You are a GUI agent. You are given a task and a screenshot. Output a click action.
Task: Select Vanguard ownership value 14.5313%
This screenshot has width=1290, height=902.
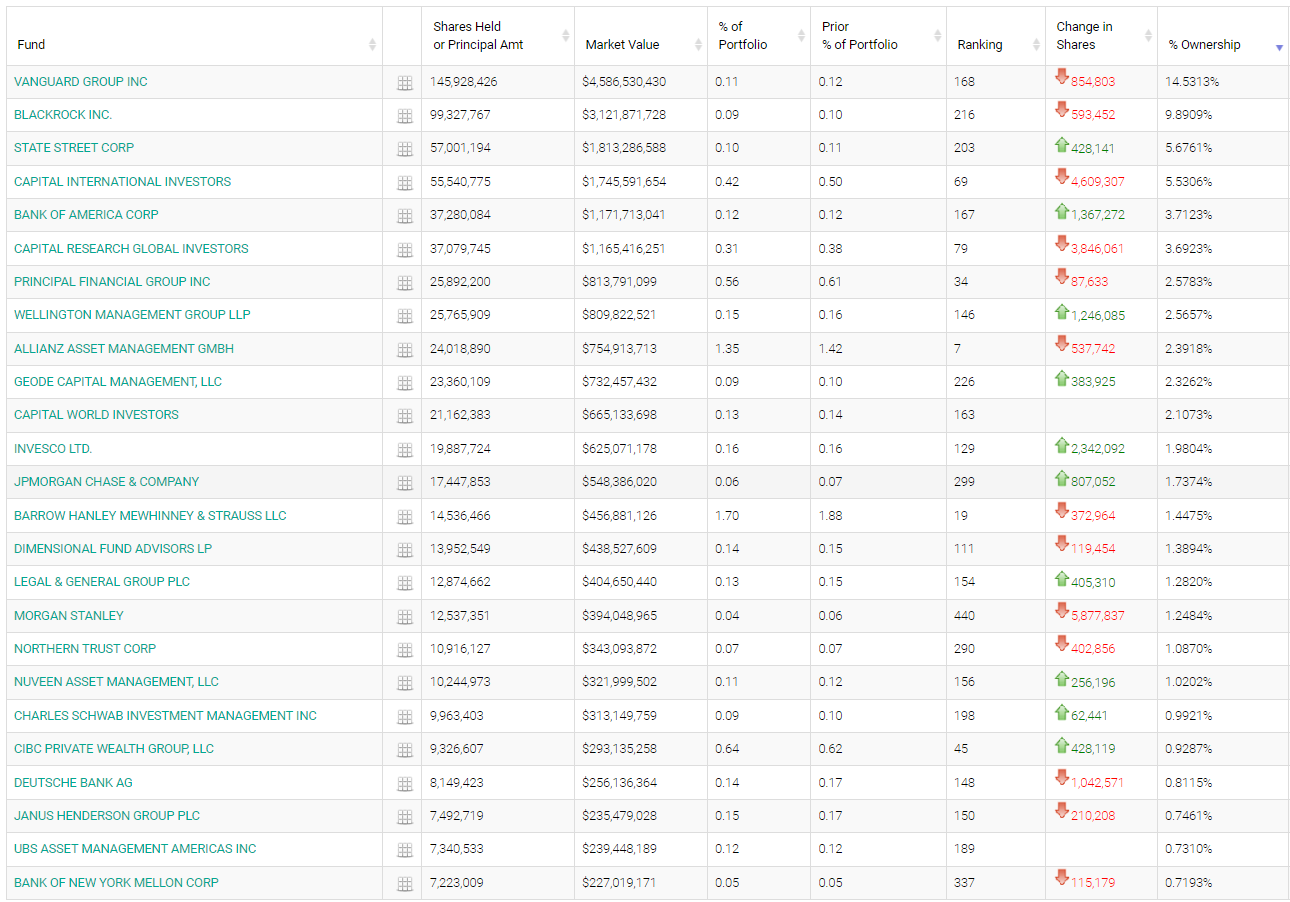[x=1192, y=82]
